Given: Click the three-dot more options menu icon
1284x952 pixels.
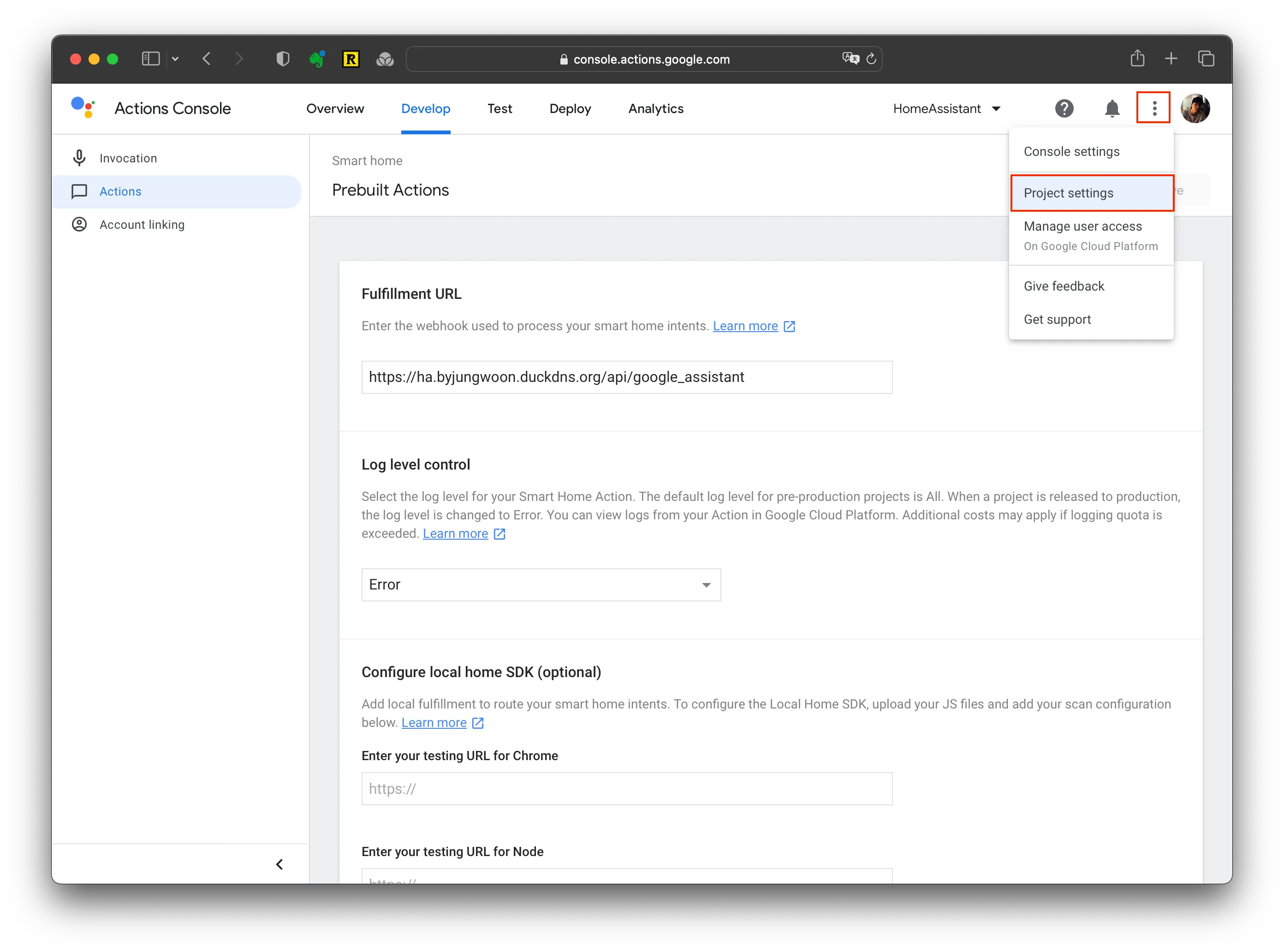Looking at the screenshot, I should (1154, 108).
